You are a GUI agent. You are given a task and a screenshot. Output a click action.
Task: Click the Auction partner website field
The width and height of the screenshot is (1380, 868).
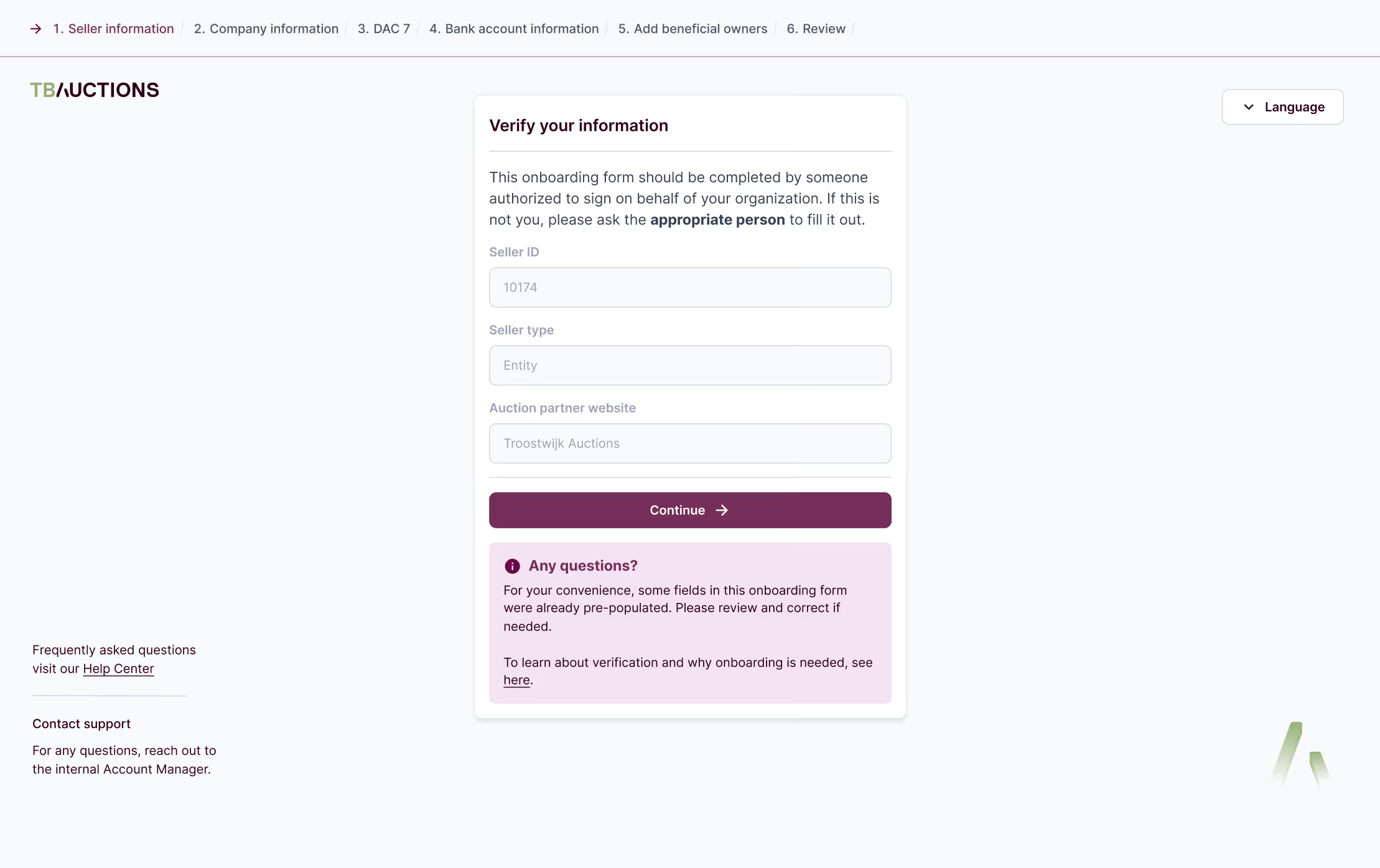pos(690,444)
